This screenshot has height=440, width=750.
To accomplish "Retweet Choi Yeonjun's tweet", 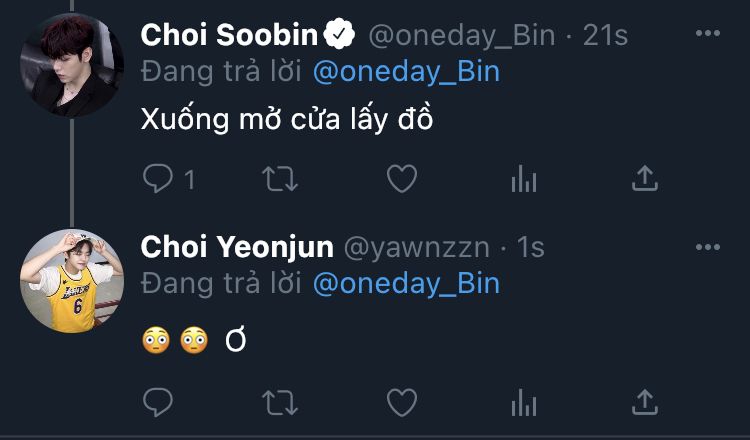I will 279,402.
